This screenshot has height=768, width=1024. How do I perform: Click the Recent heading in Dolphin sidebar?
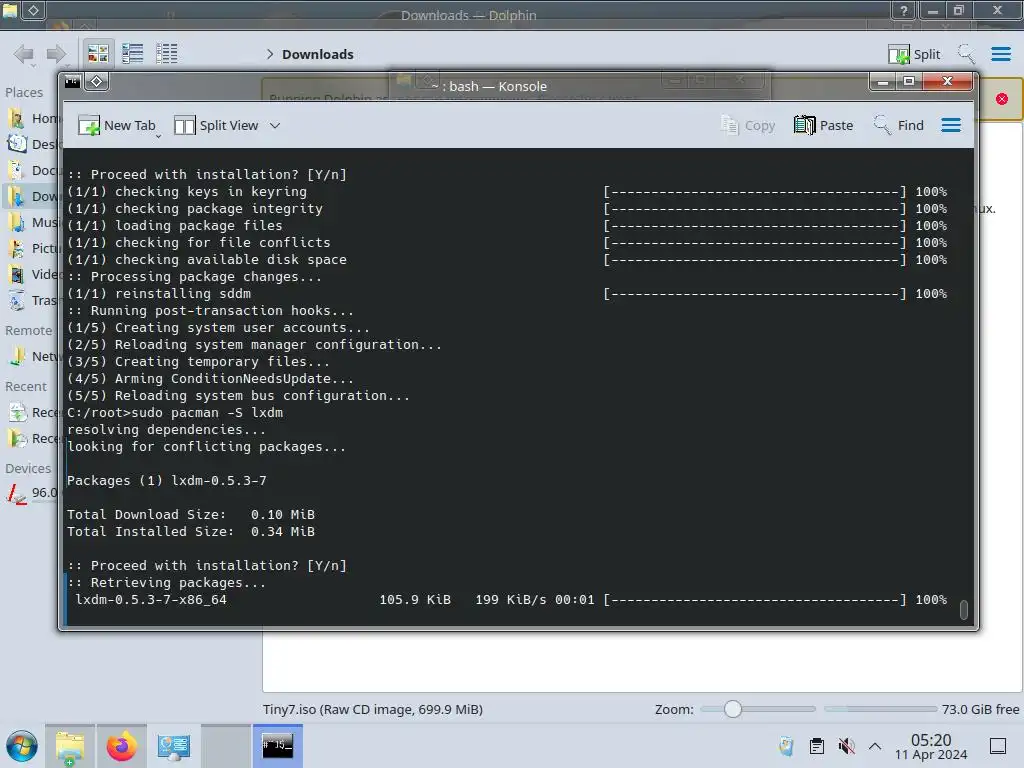(x=26, y=387)
